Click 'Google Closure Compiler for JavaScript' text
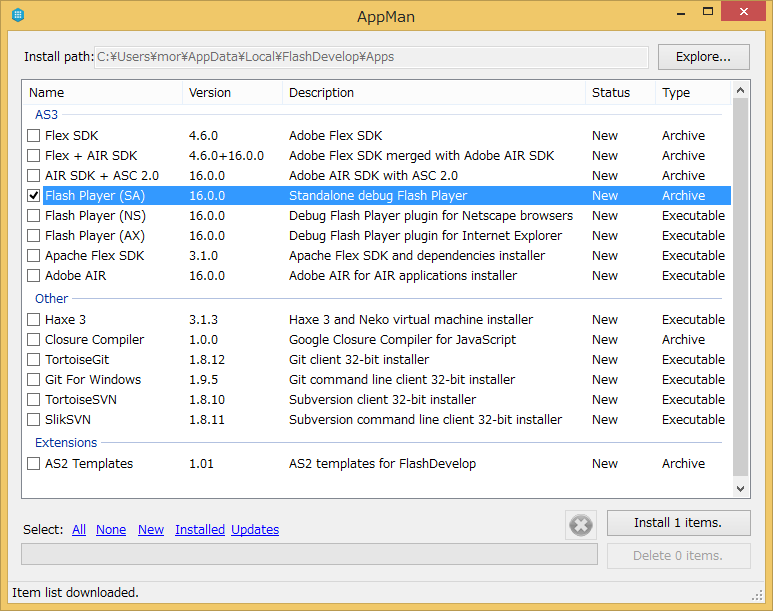The height and width of the screenshot is (611, 773). pyautogui.click(x=402, y=340)
